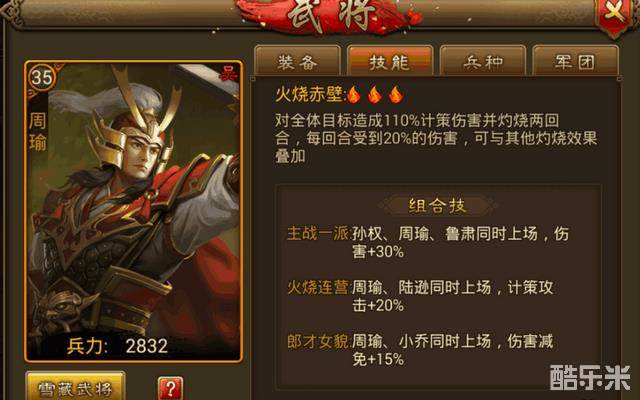Tap the 火烧赤壁 skill name
Screen dimensions: 640x400
pyautogui.click(x=309, y=95)
